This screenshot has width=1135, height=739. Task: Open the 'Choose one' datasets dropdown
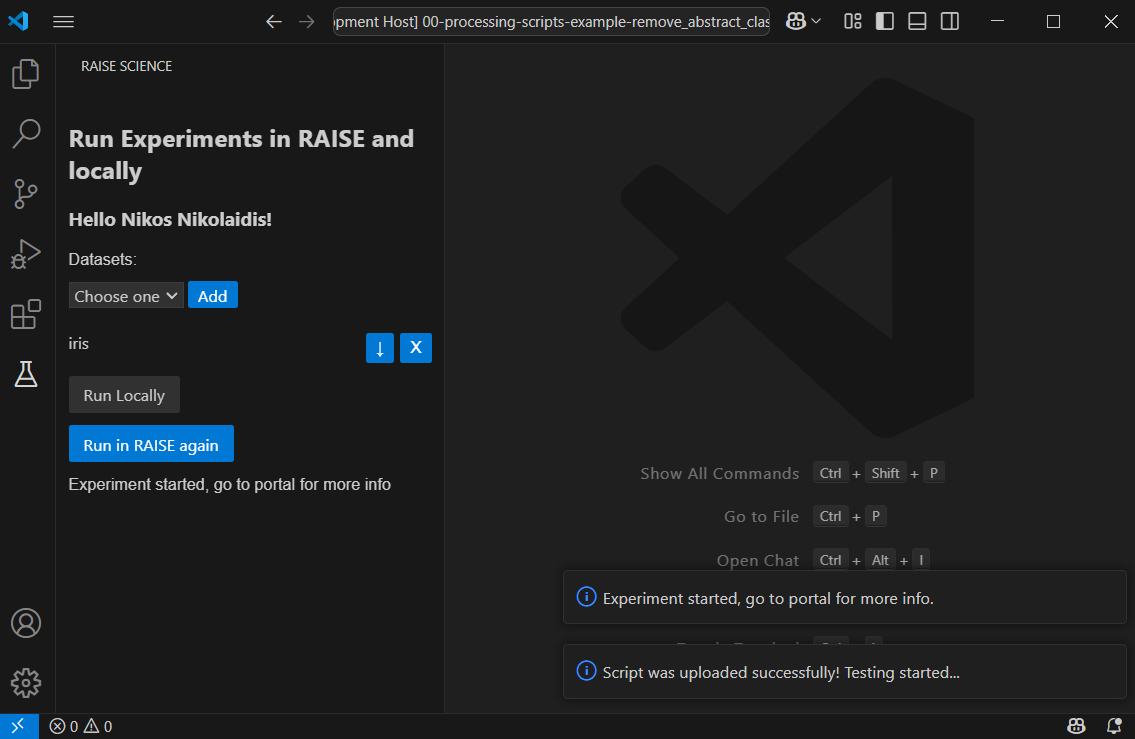126,296
